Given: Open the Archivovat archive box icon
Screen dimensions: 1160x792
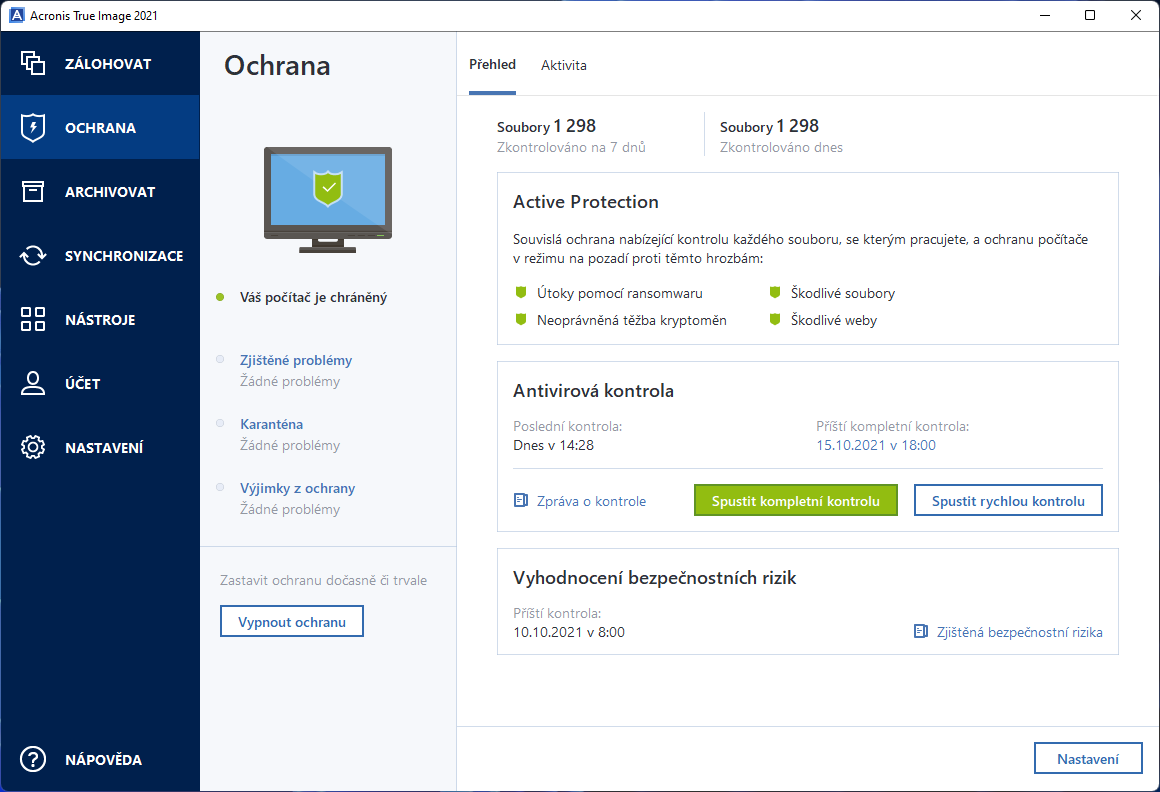Looking at the screenshot, I should (x=33, y=192).
